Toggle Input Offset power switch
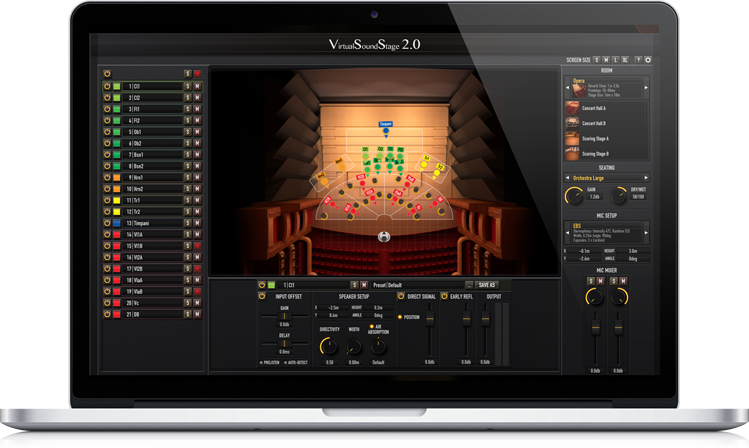Viewport: 749px width, 448px height. [262, 297]
